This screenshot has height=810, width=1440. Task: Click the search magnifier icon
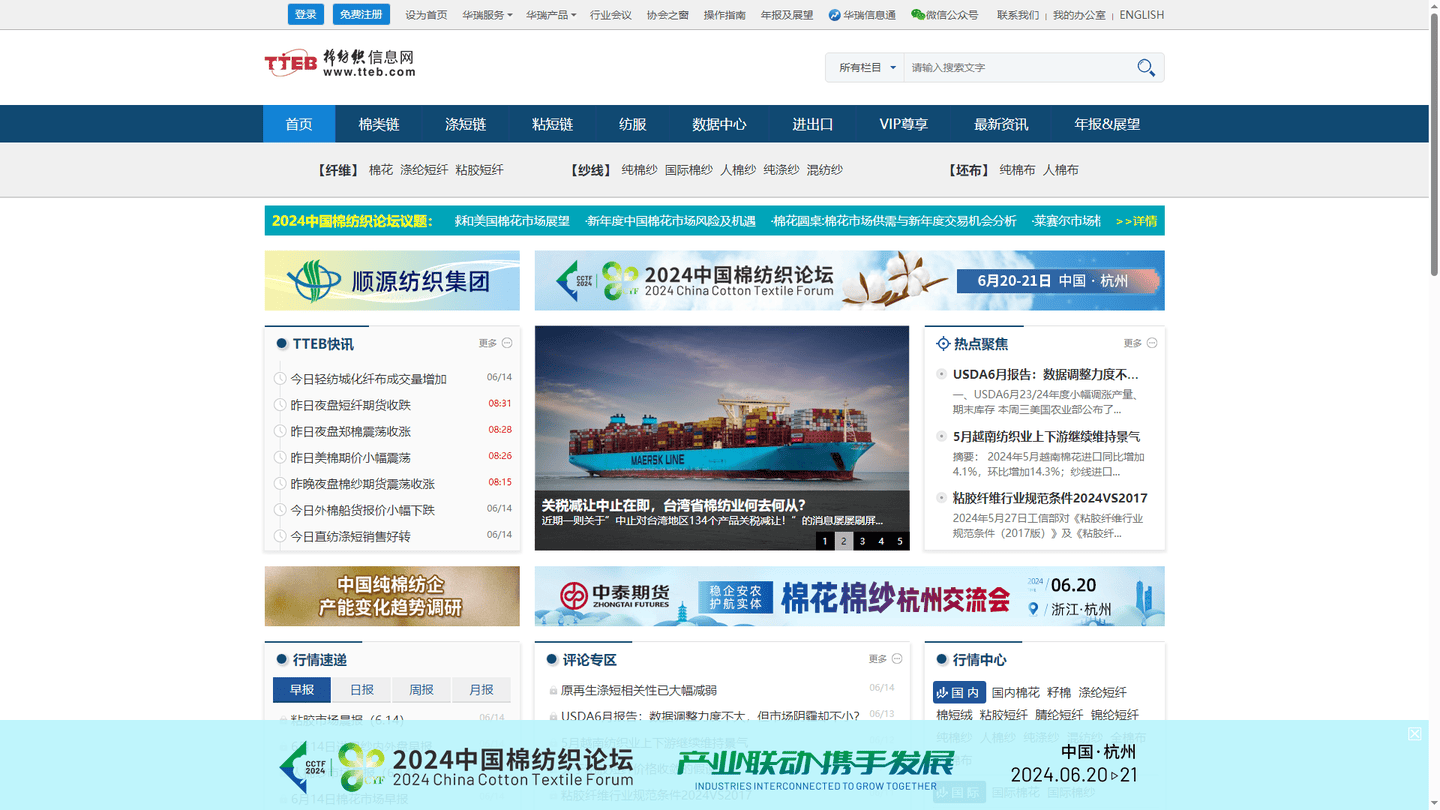pyautogui.click(x=1146, y=68)
